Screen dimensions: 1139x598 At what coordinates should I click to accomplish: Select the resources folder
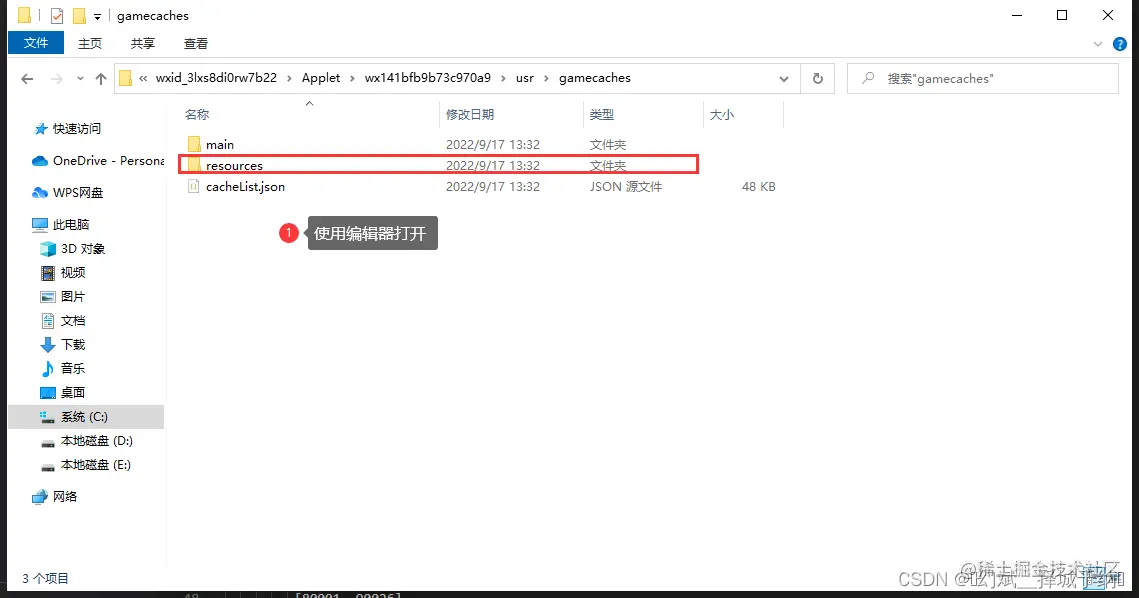coord(234,166)
